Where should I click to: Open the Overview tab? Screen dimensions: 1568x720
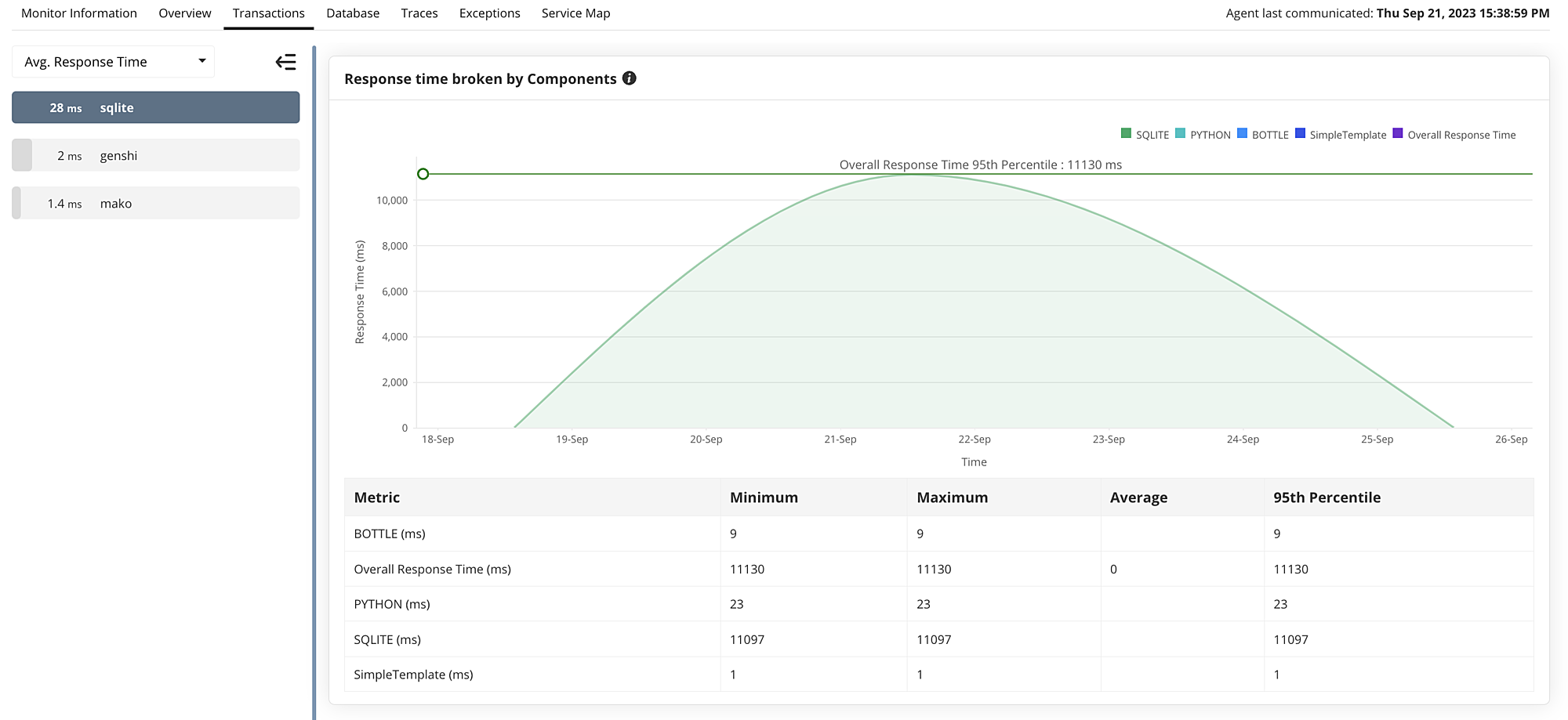(185, 13)
